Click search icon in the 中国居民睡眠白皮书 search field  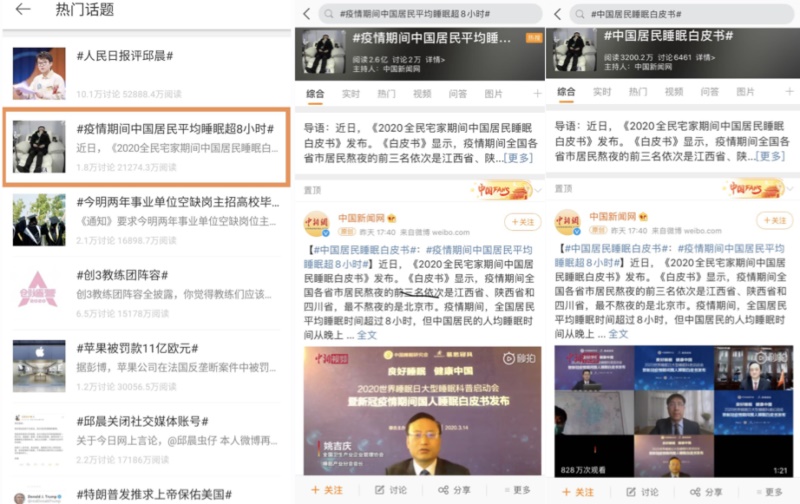[580, 14]
